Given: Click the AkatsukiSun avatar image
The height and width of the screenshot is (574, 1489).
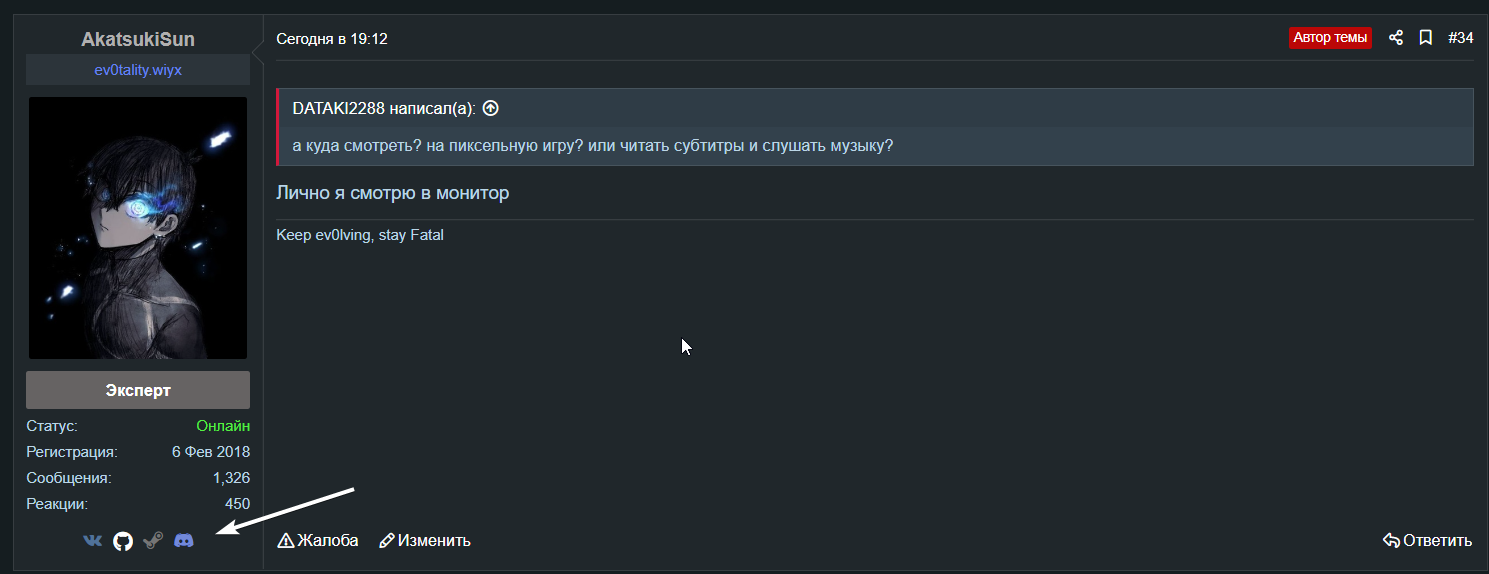Looking at the screenshot, I should coord(138,228).
